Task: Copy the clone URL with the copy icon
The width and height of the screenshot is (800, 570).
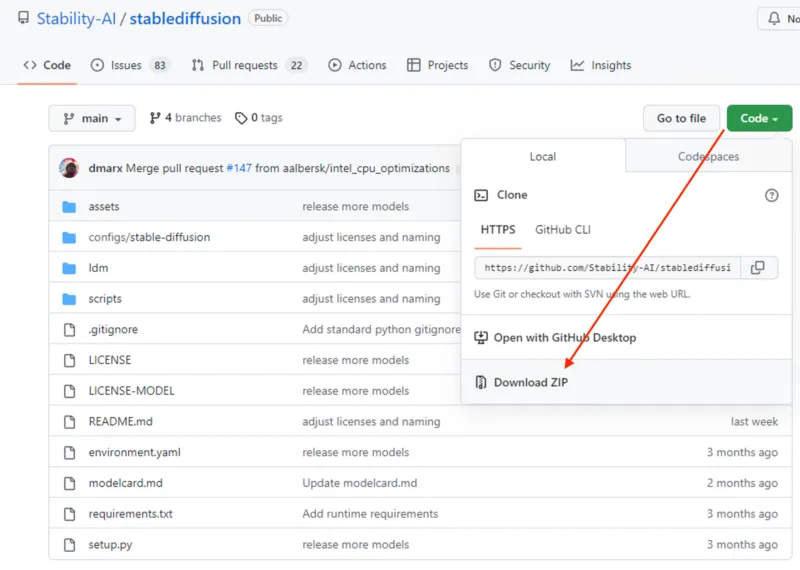Action: click(x=758, y=267)
